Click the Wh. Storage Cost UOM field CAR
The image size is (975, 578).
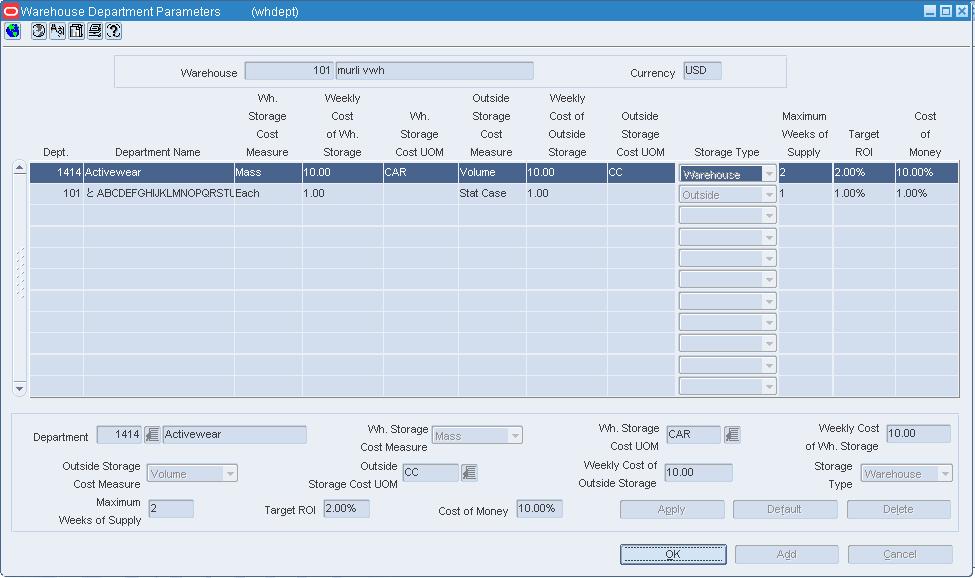coord(693,434)
